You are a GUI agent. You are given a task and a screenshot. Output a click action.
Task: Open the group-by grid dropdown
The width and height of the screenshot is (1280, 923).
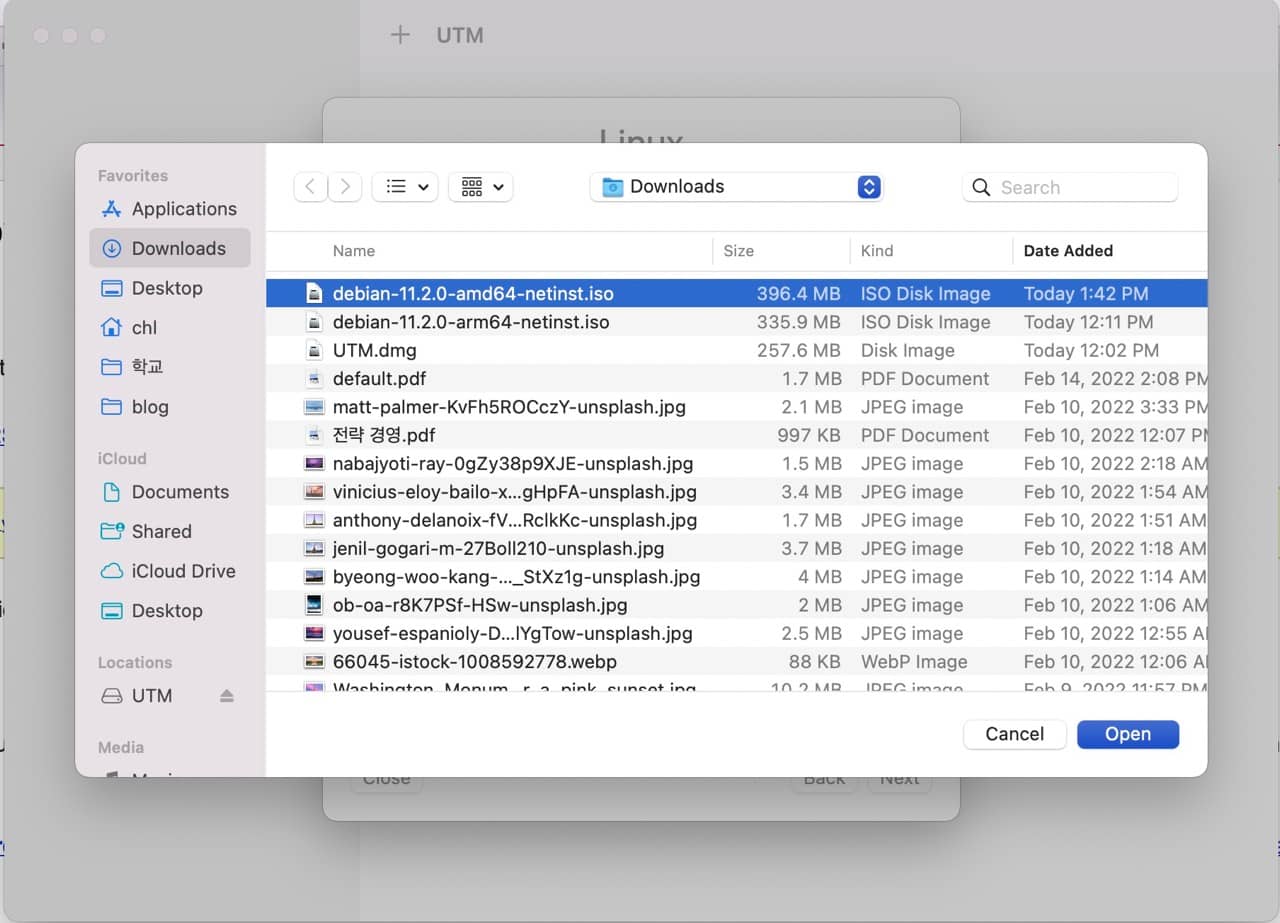coord(481,187)
